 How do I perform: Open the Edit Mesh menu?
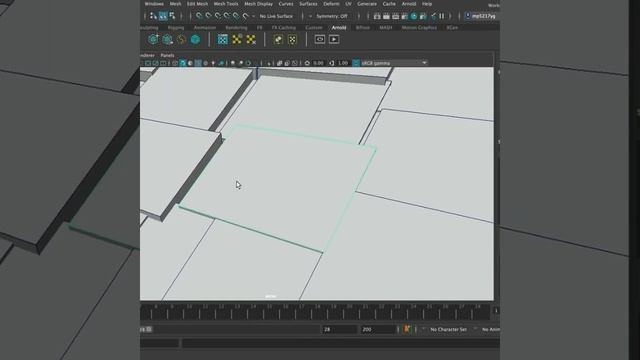197,4
